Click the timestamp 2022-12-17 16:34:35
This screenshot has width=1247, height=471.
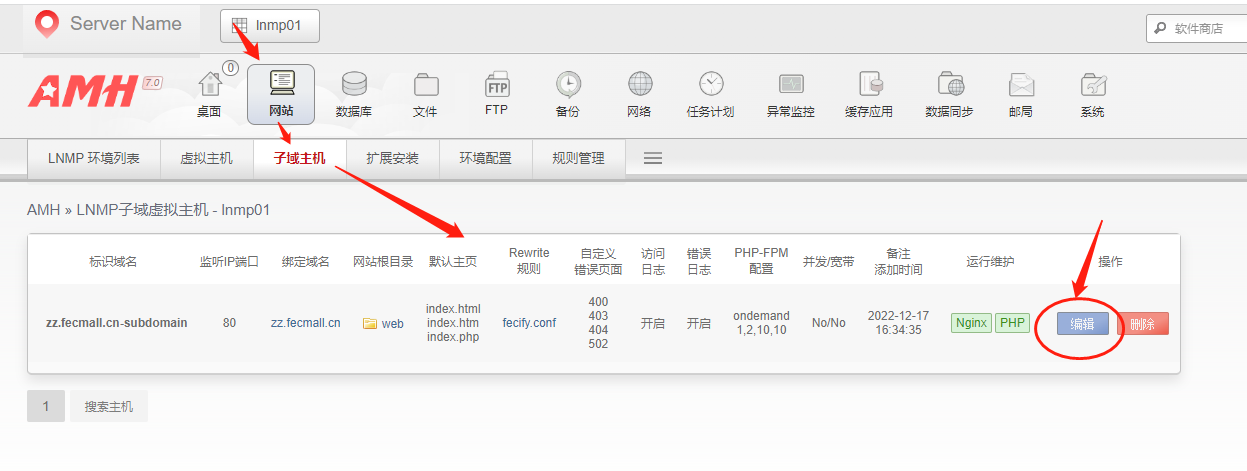click(896, 322)
